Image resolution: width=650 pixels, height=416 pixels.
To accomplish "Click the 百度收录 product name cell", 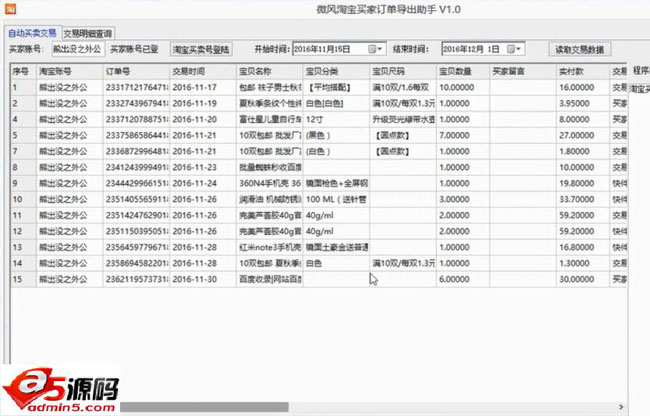I will (x=270, y=279).
